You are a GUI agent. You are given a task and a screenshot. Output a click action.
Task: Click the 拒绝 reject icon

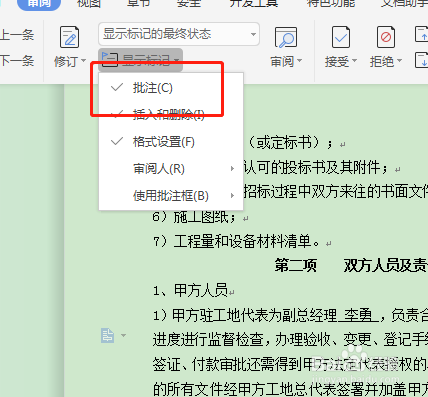(x=386, y=37)
